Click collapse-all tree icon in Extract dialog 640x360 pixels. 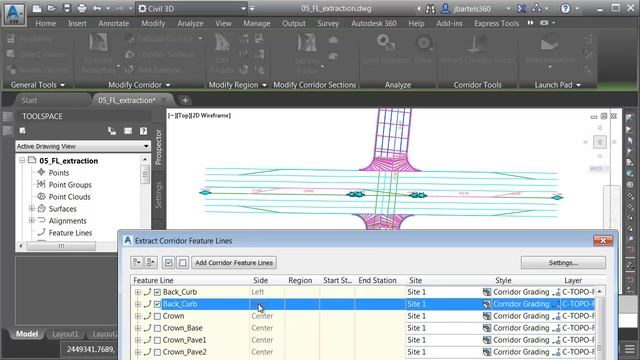pos(151,262)
